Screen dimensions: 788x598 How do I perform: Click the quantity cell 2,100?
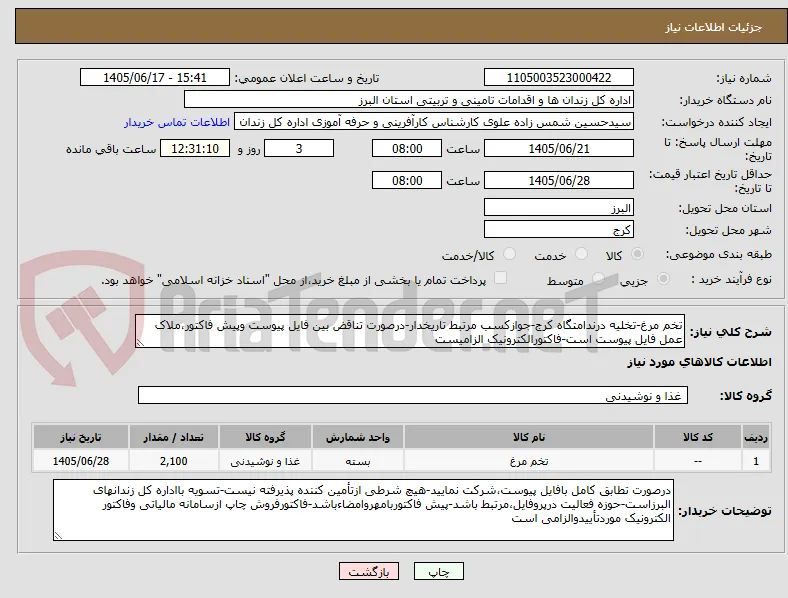tap(173, 461)
